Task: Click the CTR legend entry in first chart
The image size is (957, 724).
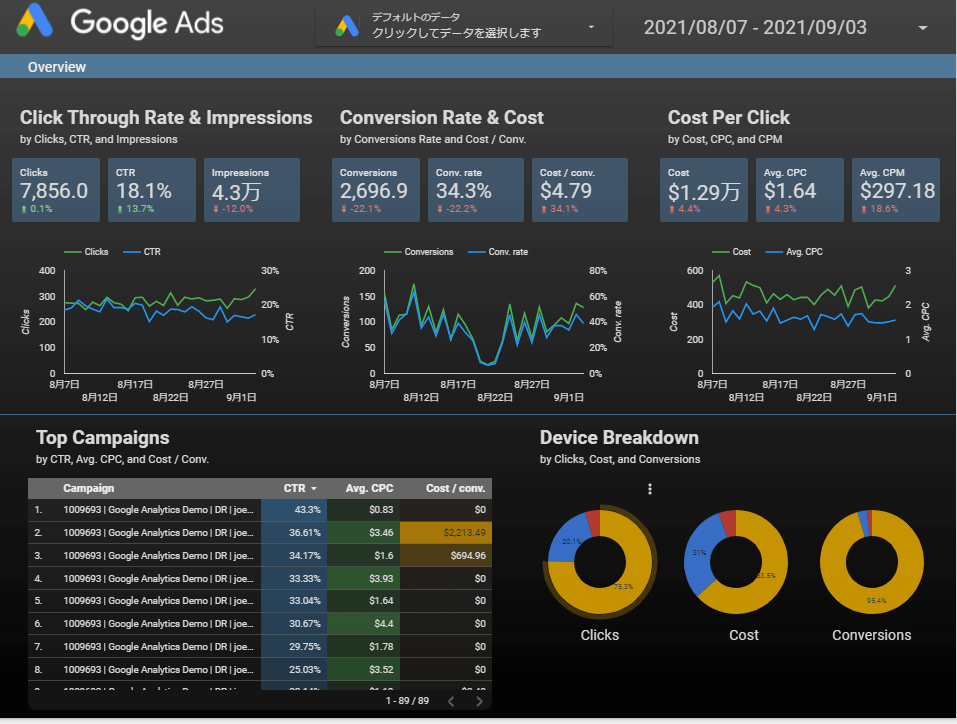Action: 142,252
